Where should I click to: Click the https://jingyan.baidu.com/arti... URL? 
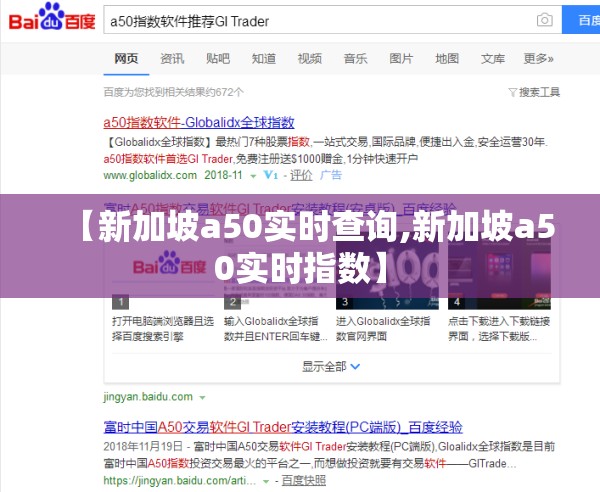point(179,480)
